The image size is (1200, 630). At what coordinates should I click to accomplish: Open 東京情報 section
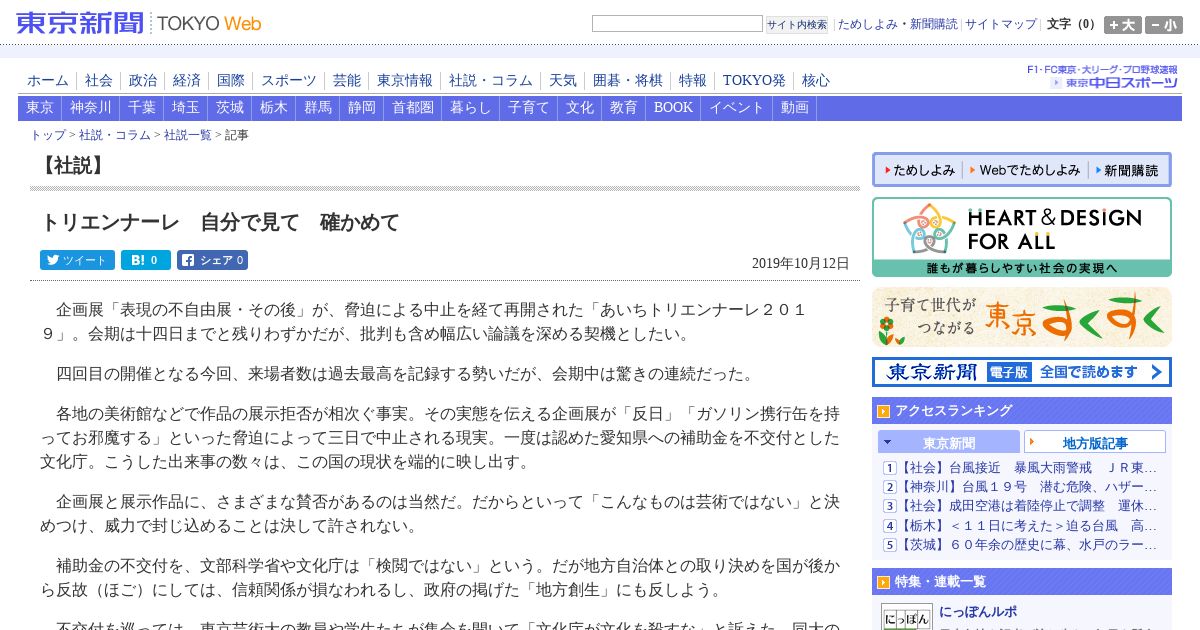[x=405, y=80]
